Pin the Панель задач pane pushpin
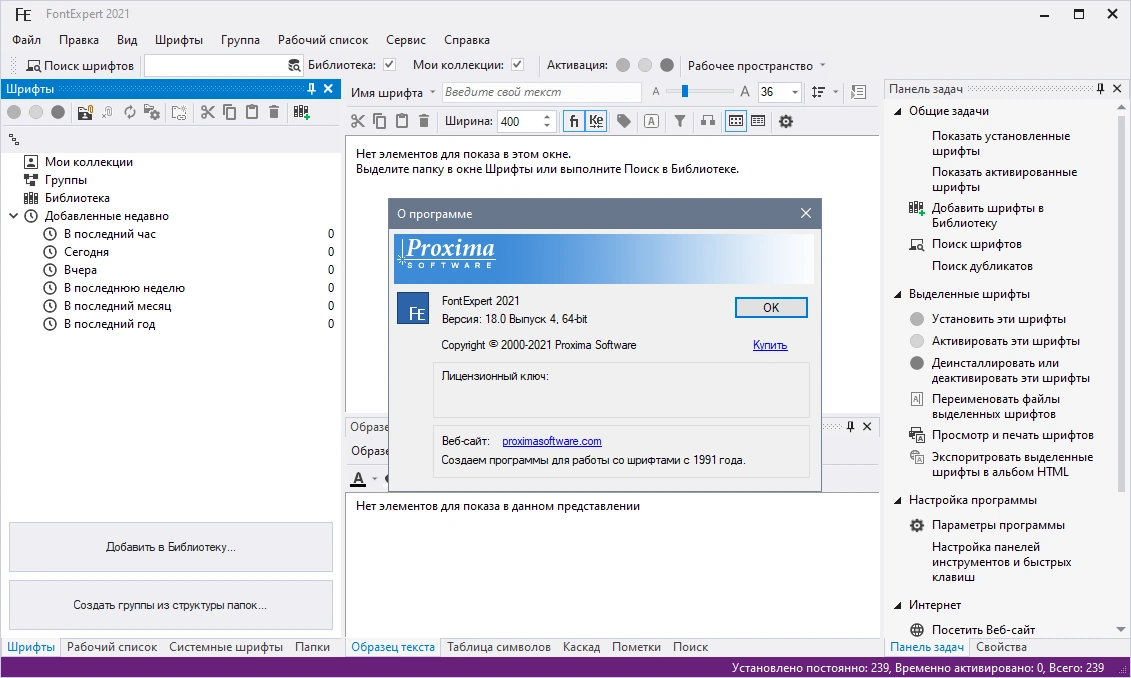The image size is (1131, 678). click(1100, 88)
